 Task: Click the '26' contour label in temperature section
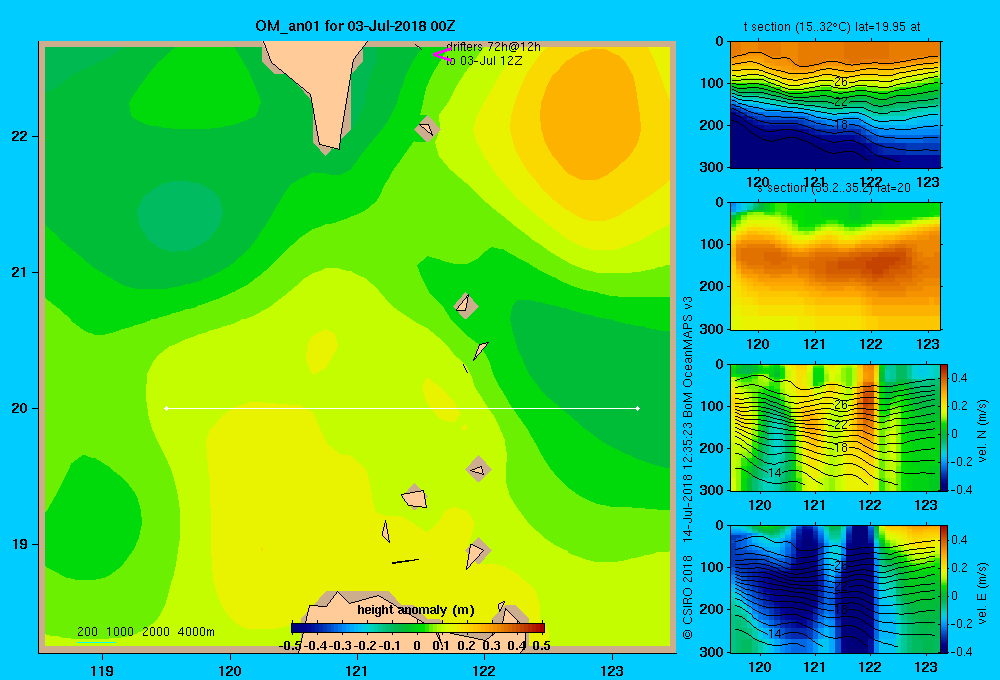pos(841,82)
